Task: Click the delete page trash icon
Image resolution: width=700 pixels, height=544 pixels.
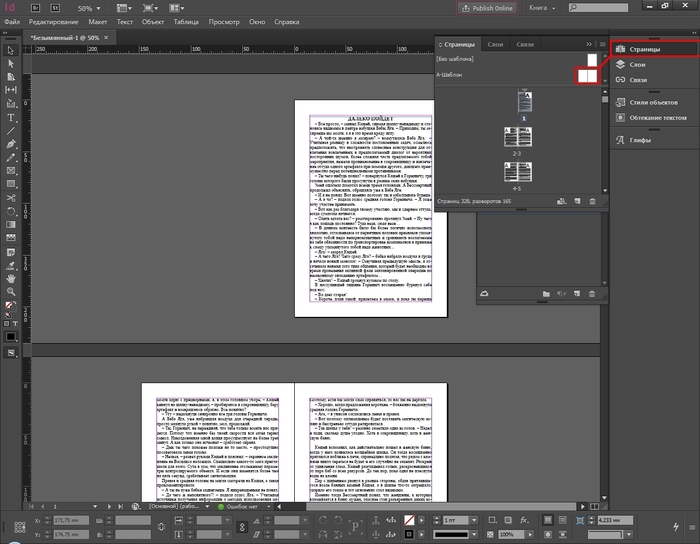Action: pyautogui.click(x=592, y=202)
